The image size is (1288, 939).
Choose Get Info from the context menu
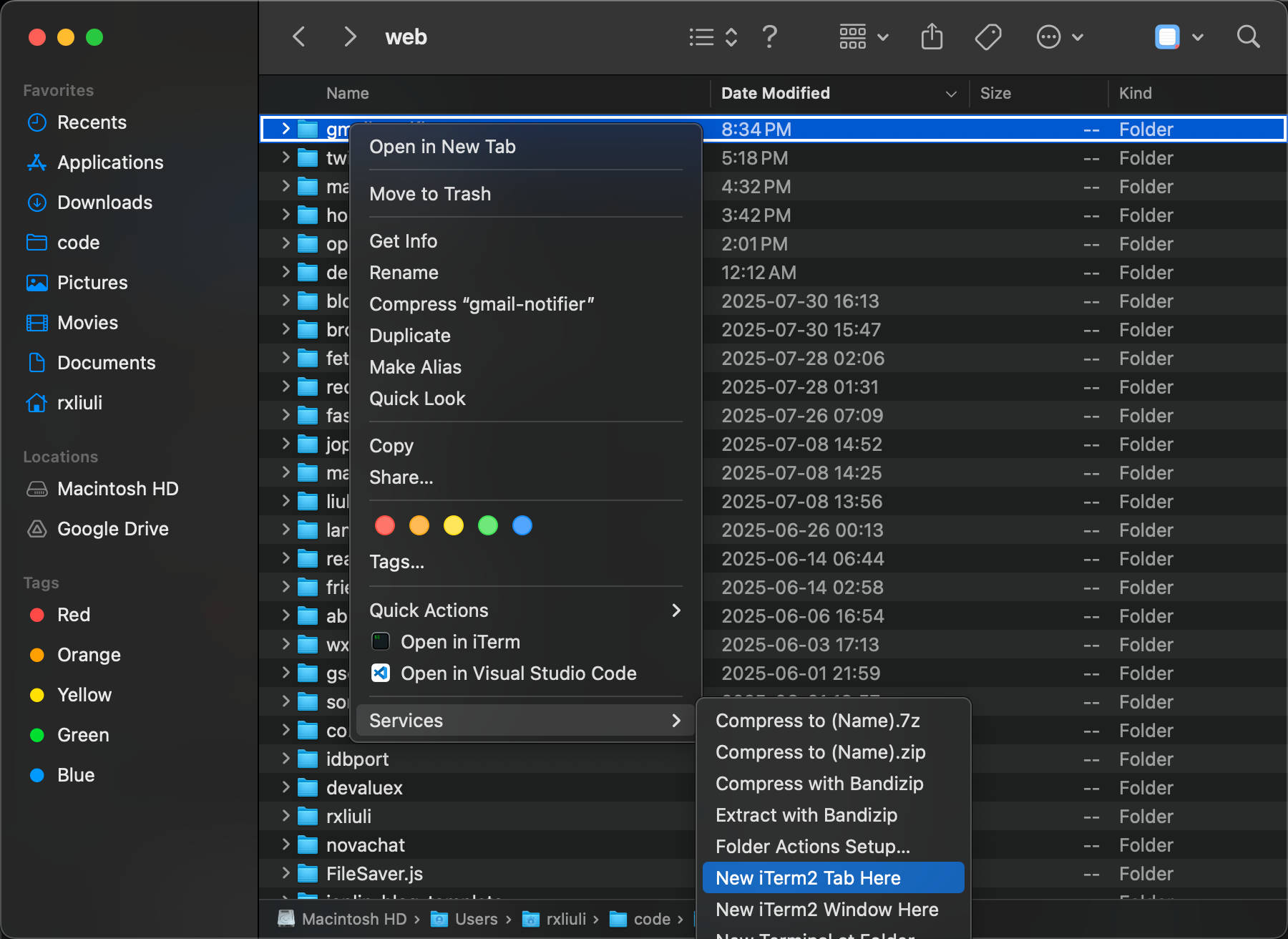[525, 241]
